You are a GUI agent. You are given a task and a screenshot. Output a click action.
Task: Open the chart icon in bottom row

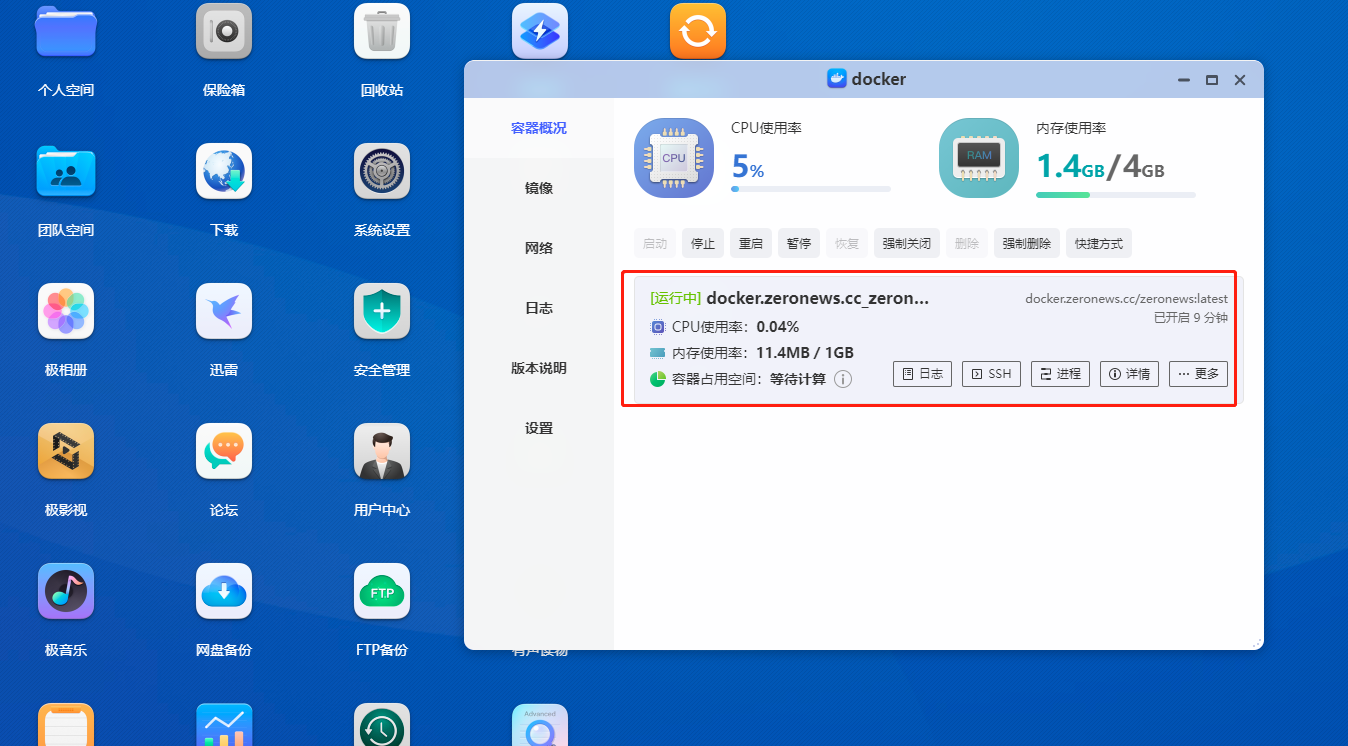[224, 725]
